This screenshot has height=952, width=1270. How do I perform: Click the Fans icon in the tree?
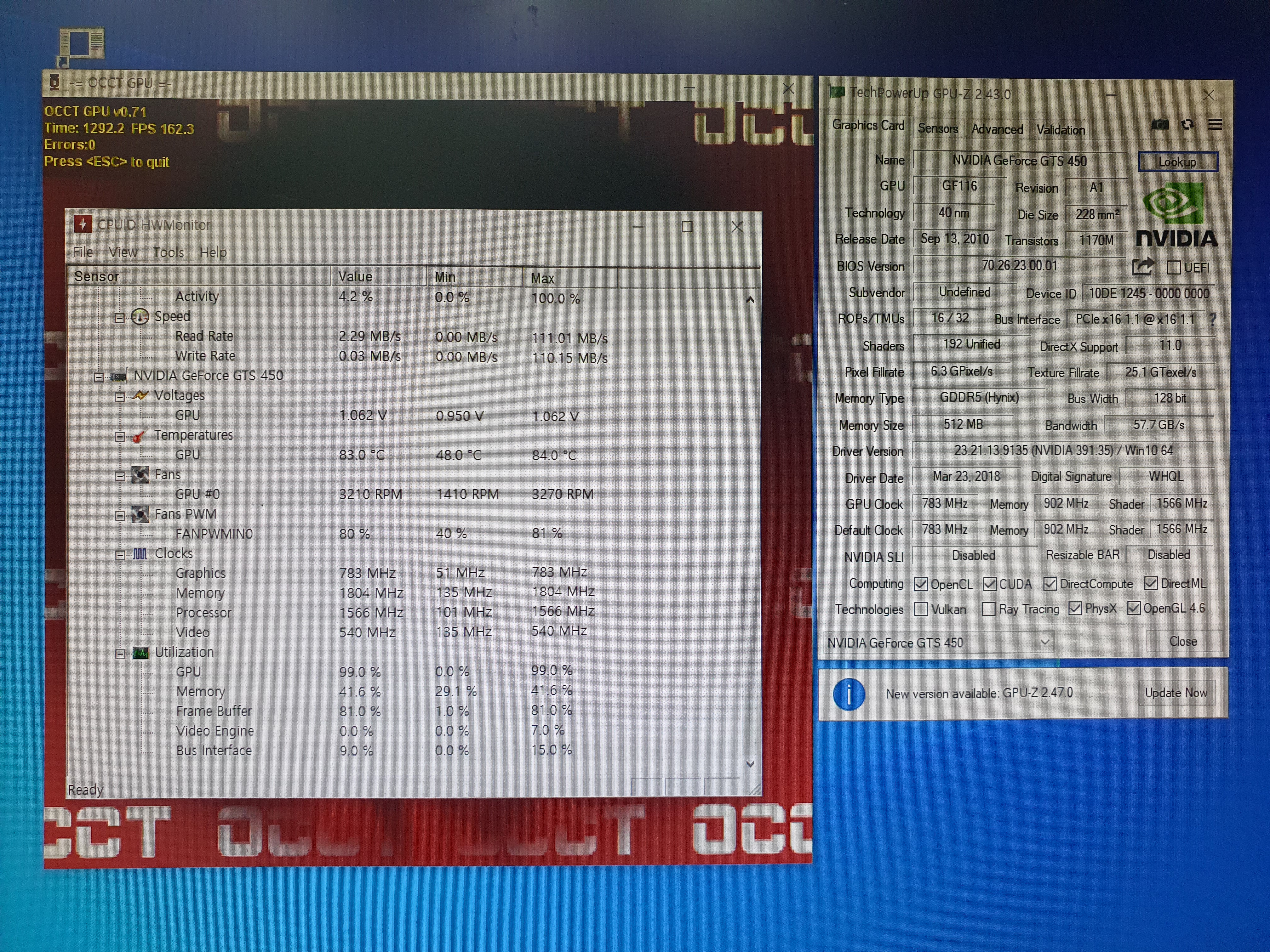pos(140,474)
